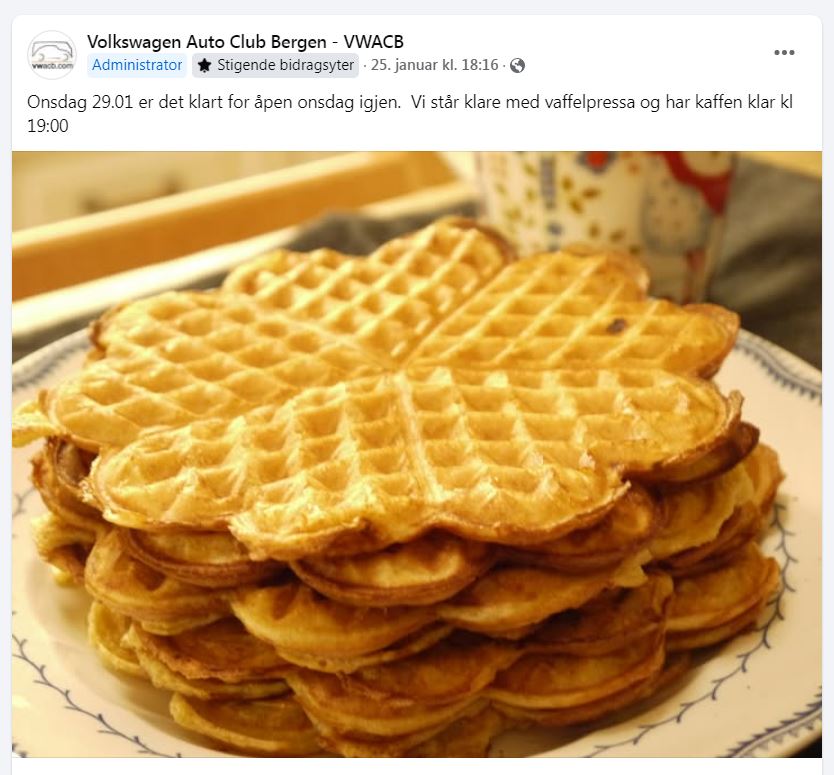
Task: Click the star icon in contributor badge
Action: (x=204, y=65)
